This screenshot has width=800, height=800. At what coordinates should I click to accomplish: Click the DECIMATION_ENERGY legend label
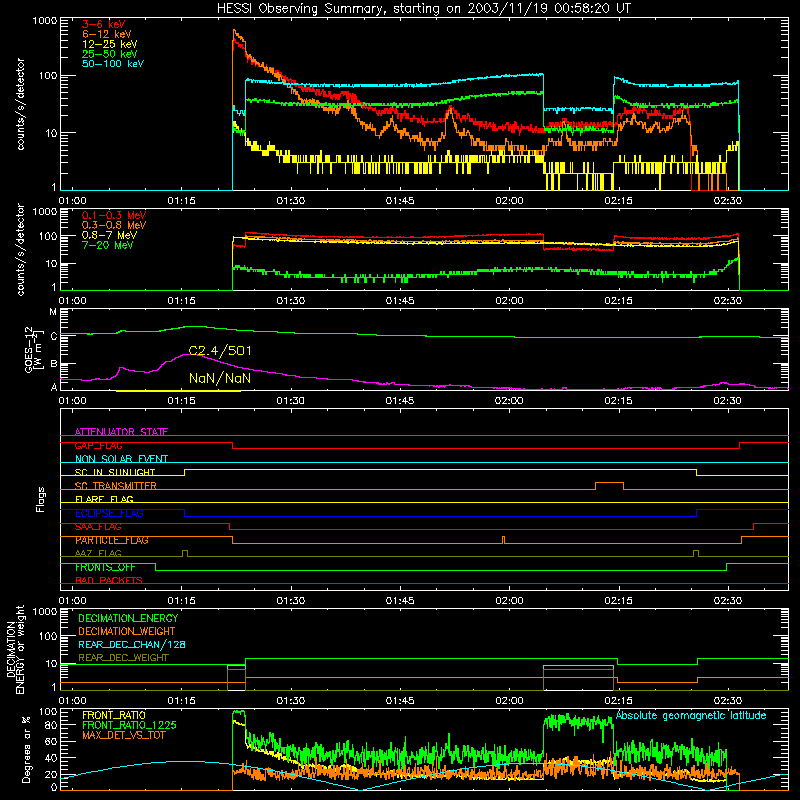click(x=128, y=618)
